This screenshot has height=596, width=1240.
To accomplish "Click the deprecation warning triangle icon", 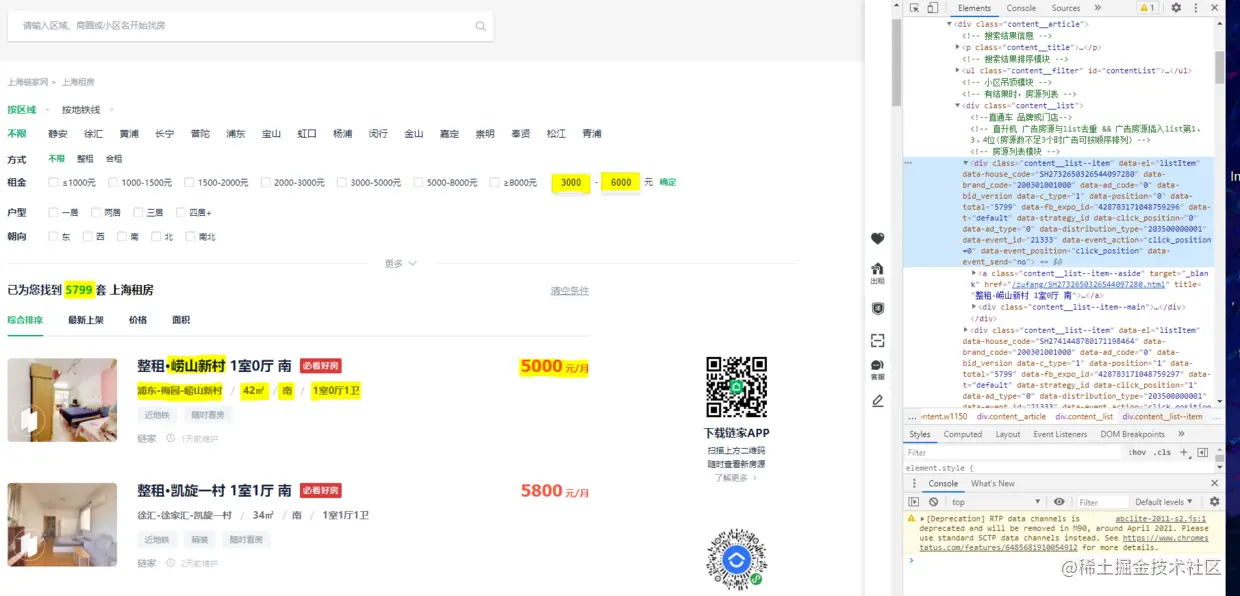I will pyautogui.click(x=911, y=519).
